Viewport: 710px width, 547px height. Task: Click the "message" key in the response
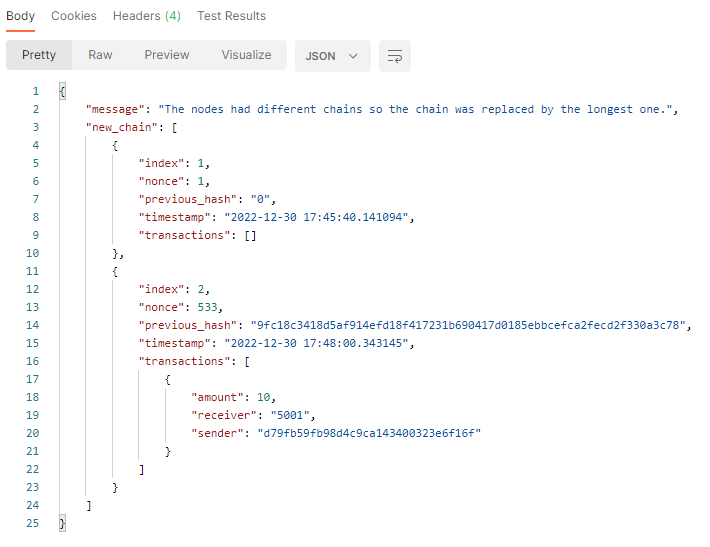point(118,110)
